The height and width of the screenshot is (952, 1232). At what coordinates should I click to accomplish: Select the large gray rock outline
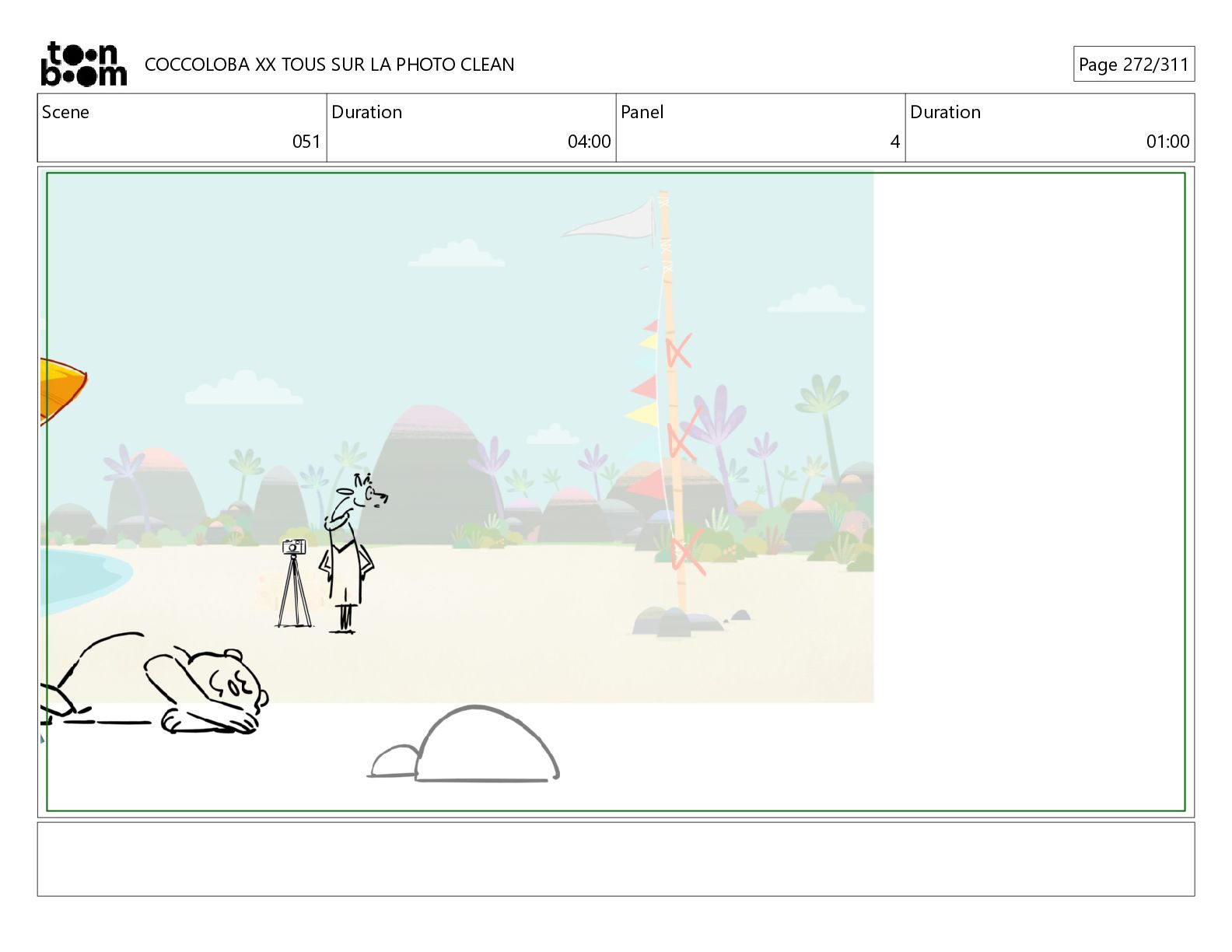point(487,744)
